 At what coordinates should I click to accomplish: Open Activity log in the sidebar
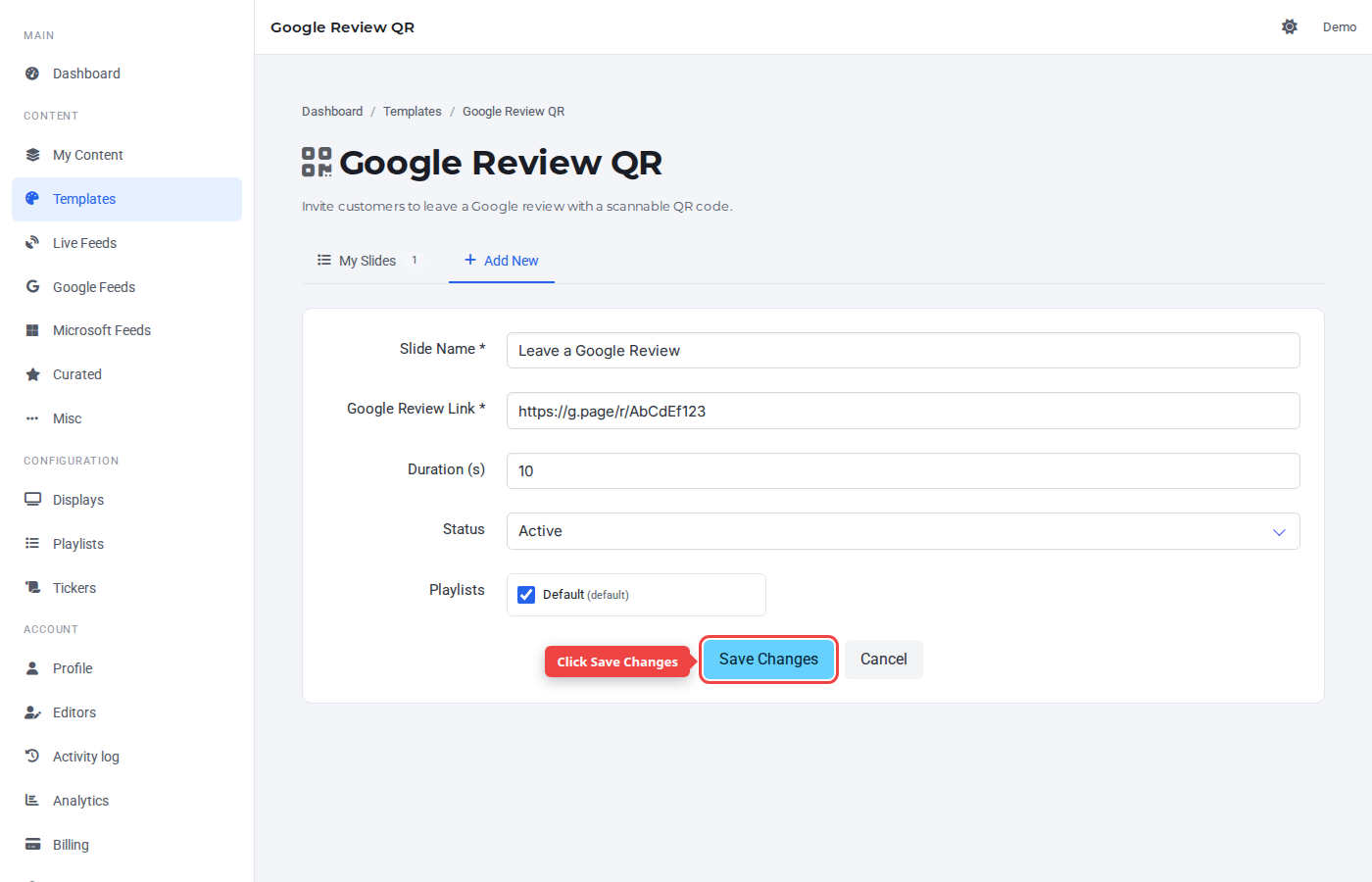point(126,757)
